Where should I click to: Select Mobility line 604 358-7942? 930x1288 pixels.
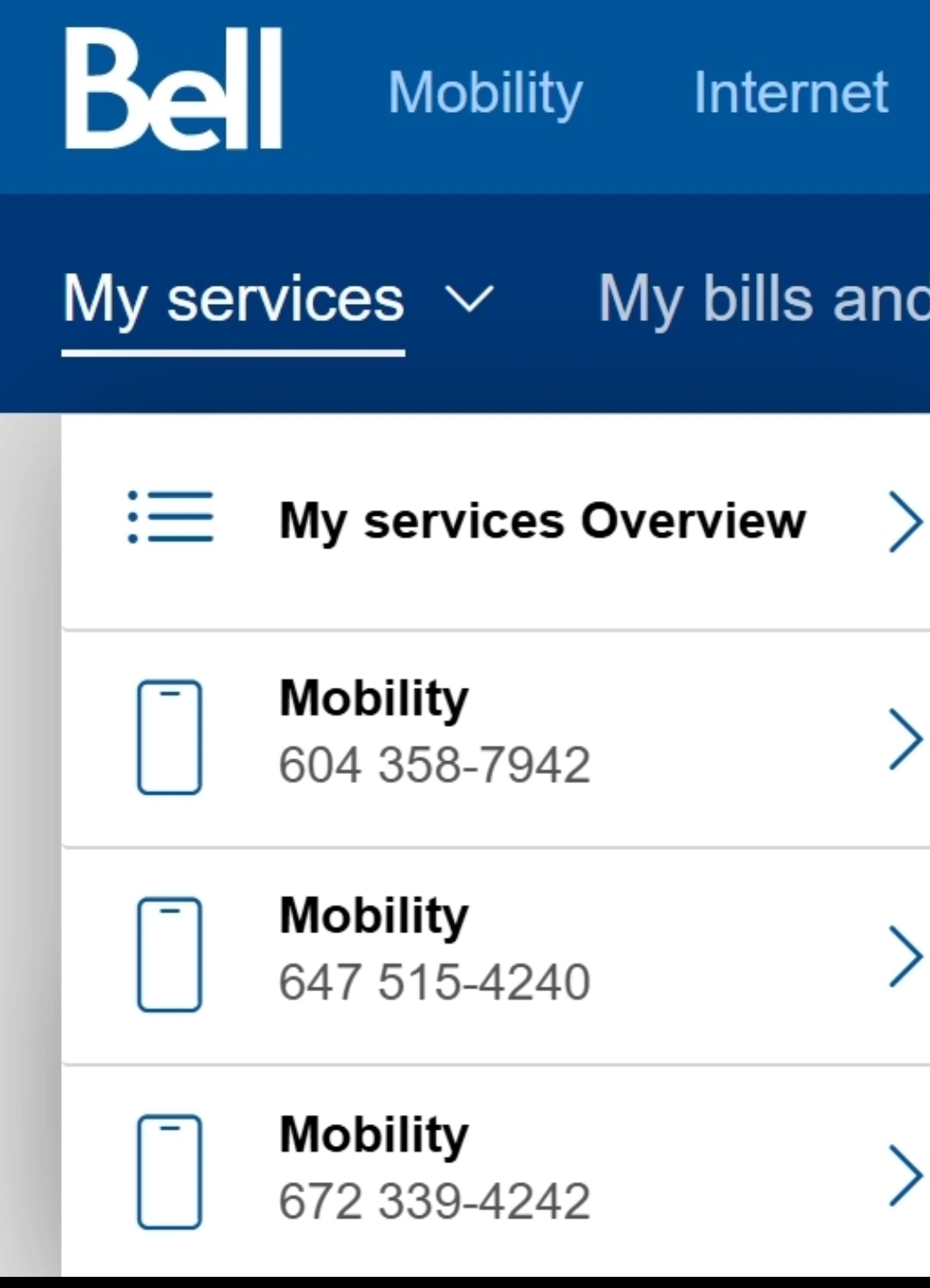496,739
